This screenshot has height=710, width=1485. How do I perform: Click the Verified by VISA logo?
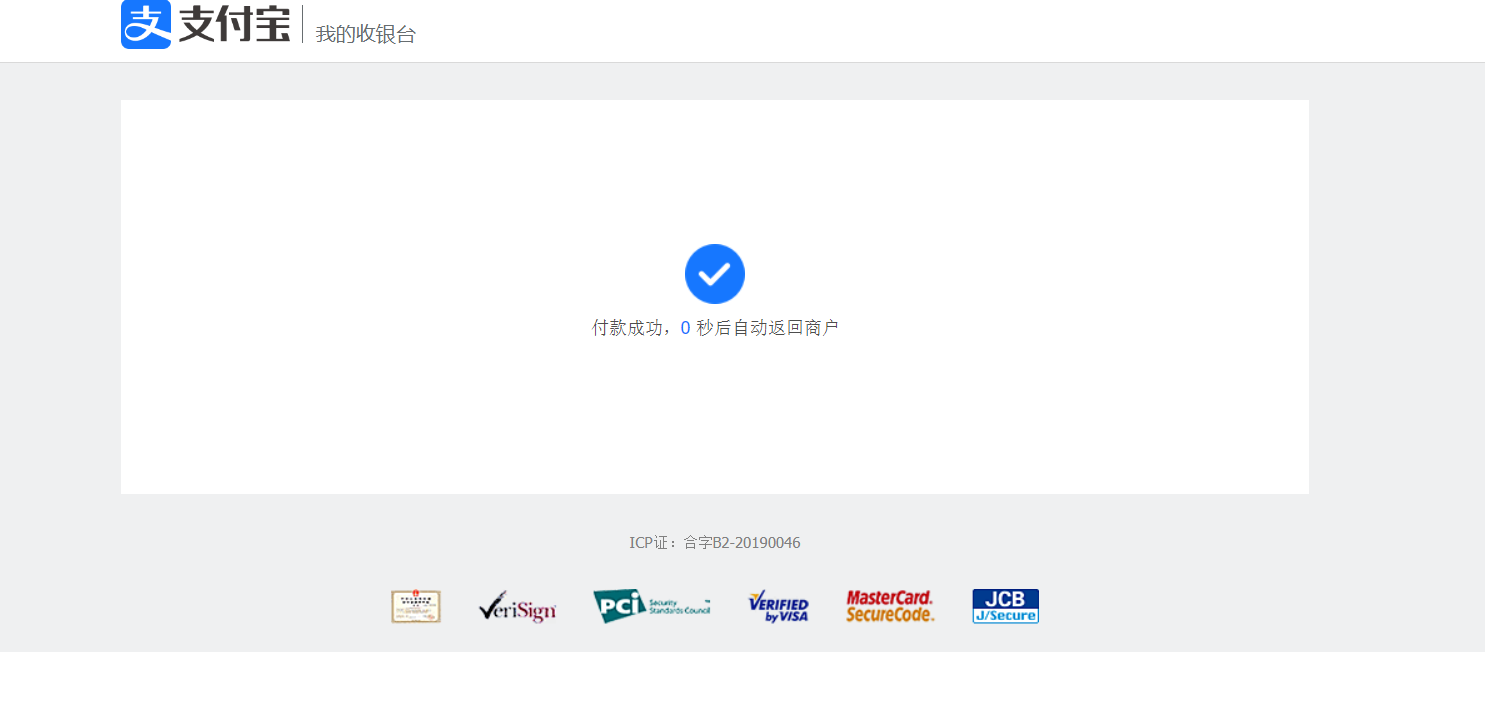point(778,606)
